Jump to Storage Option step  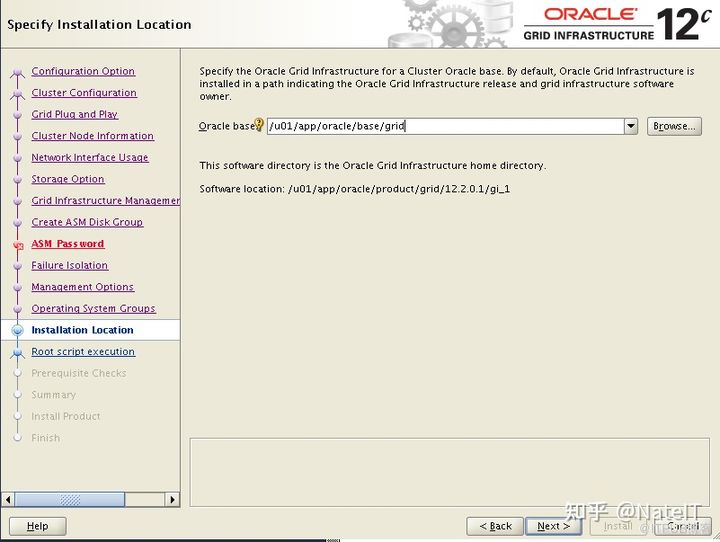click(68, 179)
